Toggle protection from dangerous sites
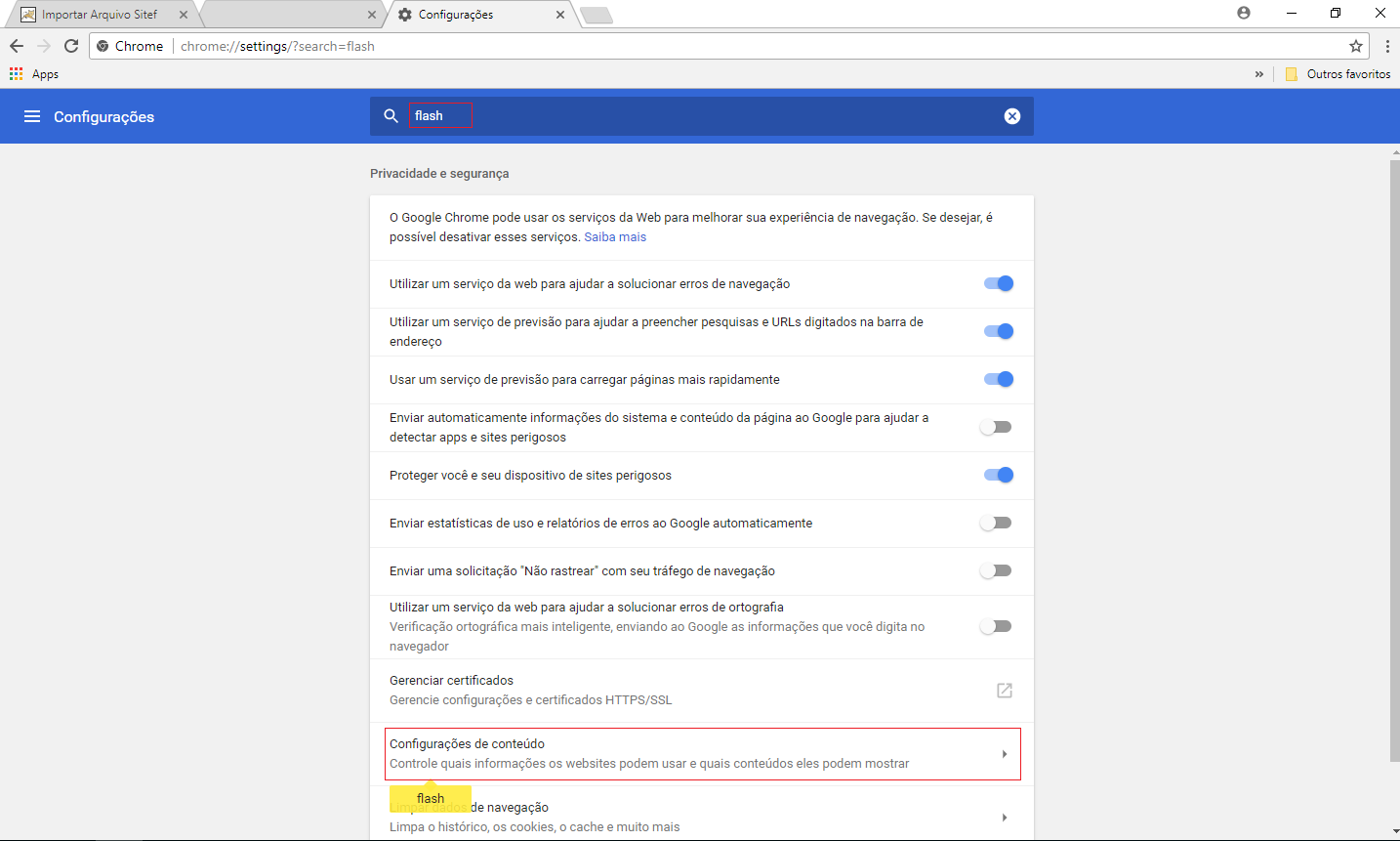 (998, 475)
